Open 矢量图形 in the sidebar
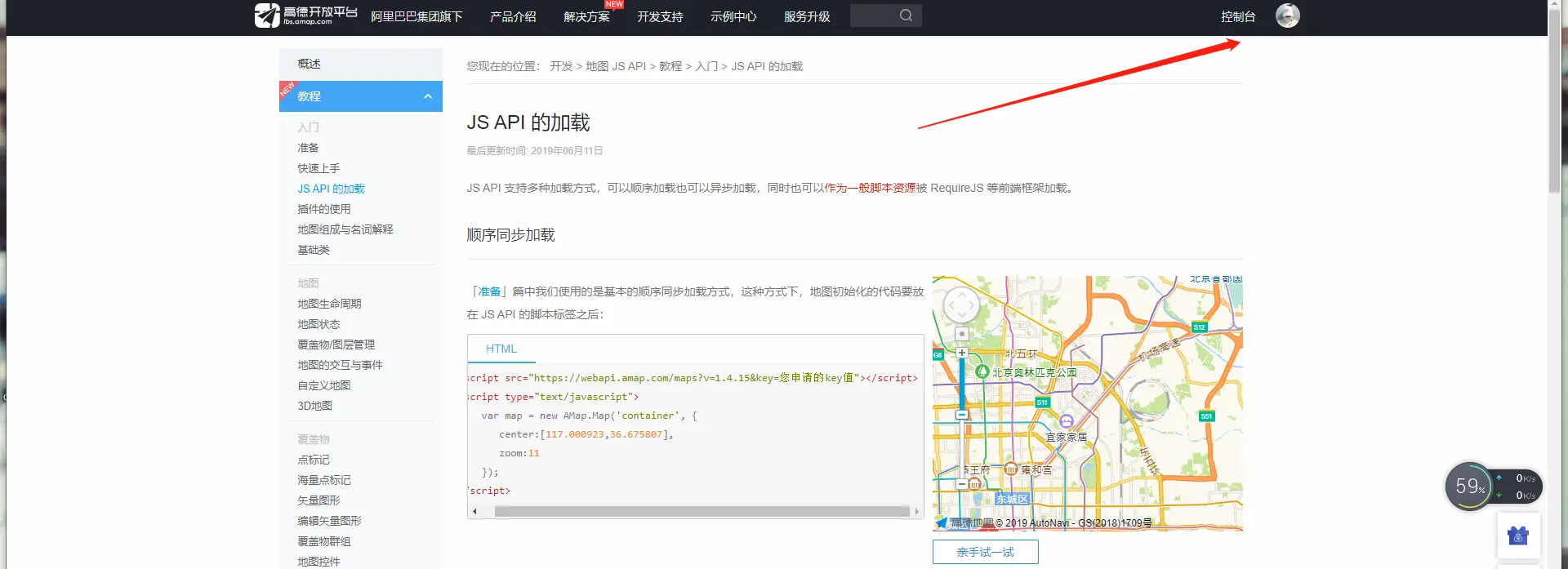Viewport: 1568px width, 569px height. pyautogui.click(x=318, y=500)
